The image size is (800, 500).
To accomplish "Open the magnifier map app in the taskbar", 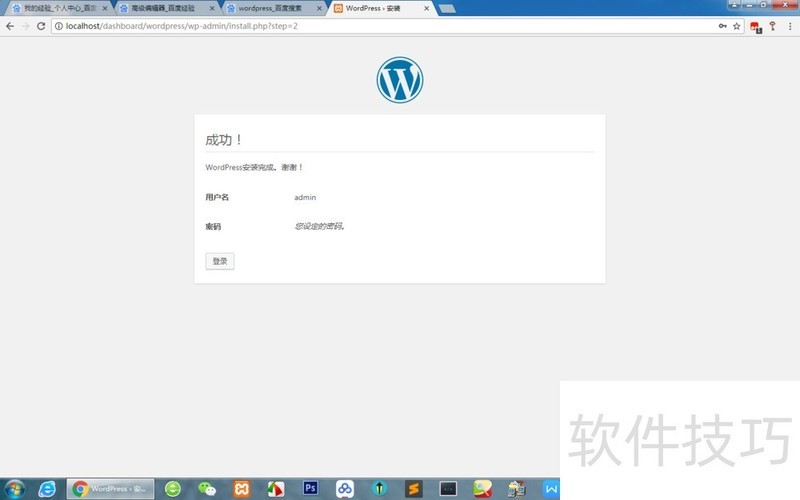I will pyautogui.click(x=482, y=489).
